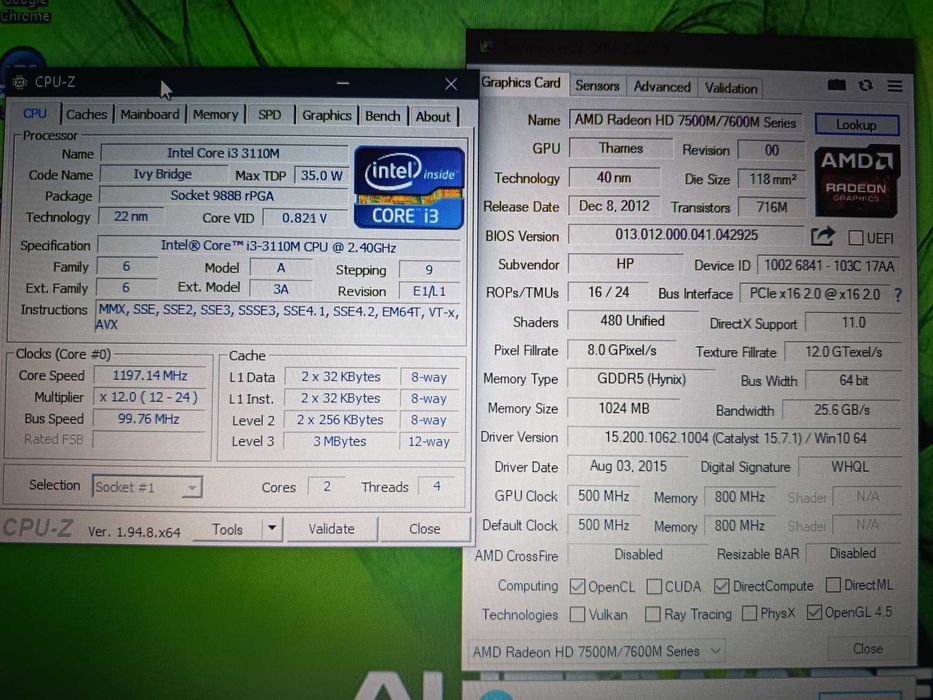933x700 pixels.
Task: Click the Memory Type value GDDR5 (Hynix)
Action: point(641,379)
